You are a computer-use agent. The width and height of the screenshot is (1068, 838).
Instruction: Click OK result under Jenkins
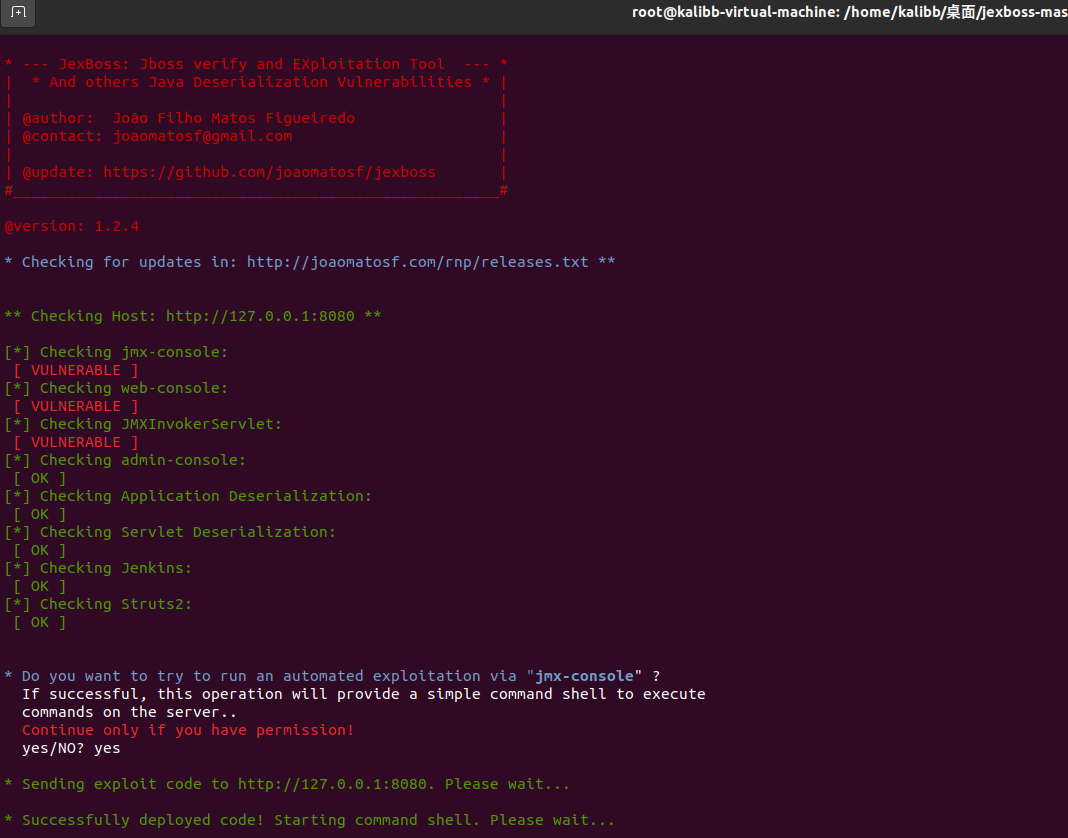click(x=40, y=587)
